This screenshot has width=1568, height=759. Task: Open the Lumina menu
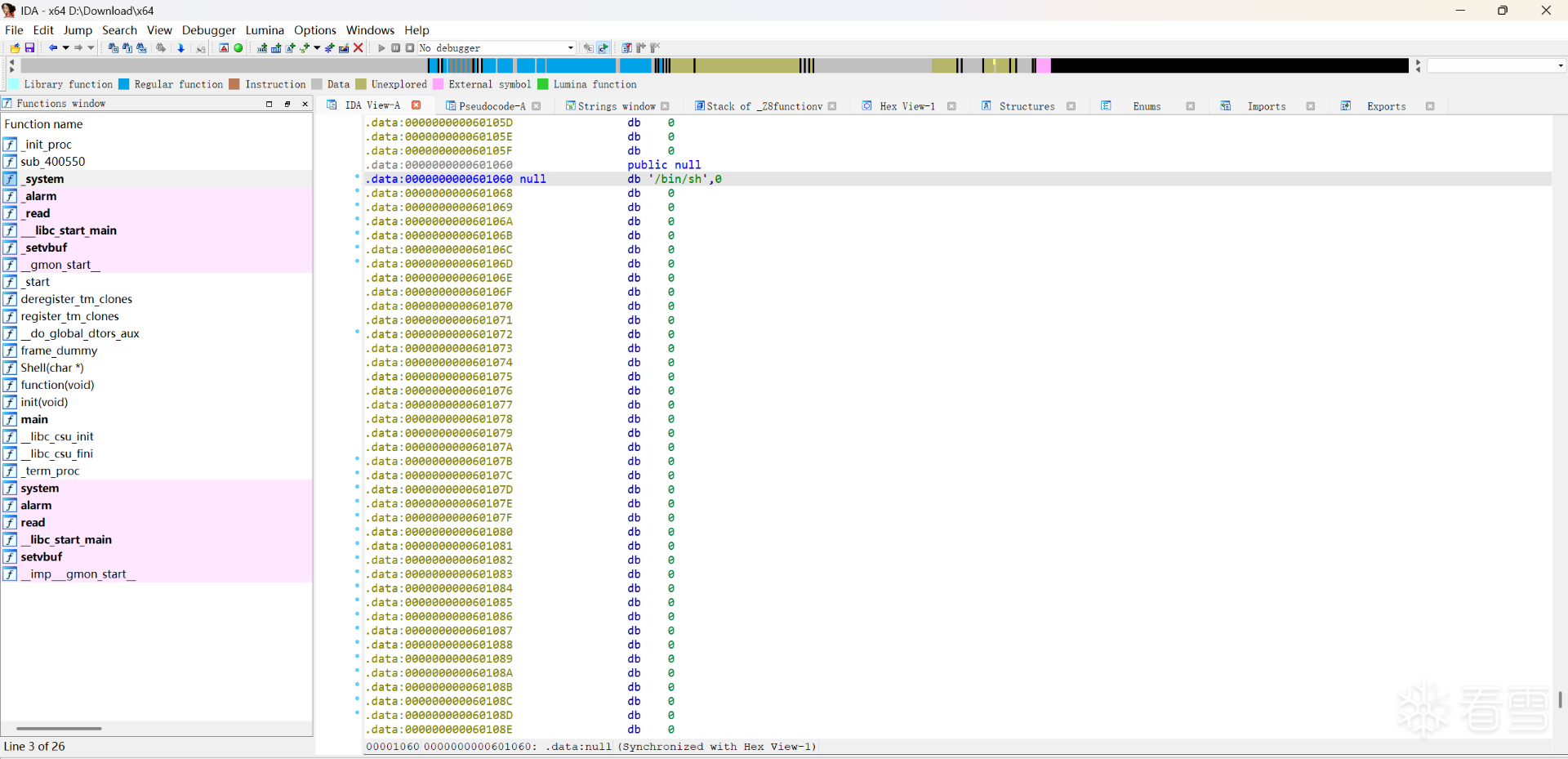coord(265,30)
